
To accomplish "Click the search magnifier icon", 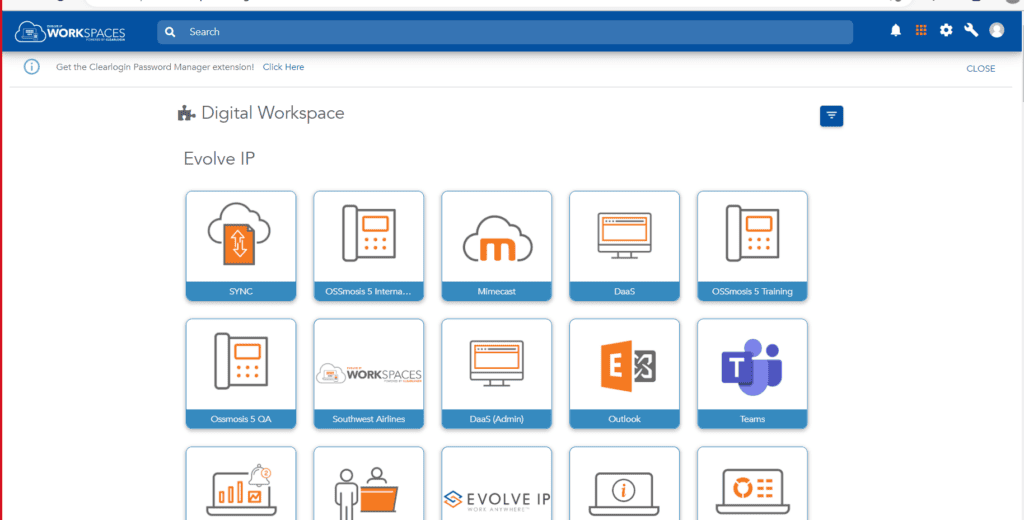I will (170, 32).
